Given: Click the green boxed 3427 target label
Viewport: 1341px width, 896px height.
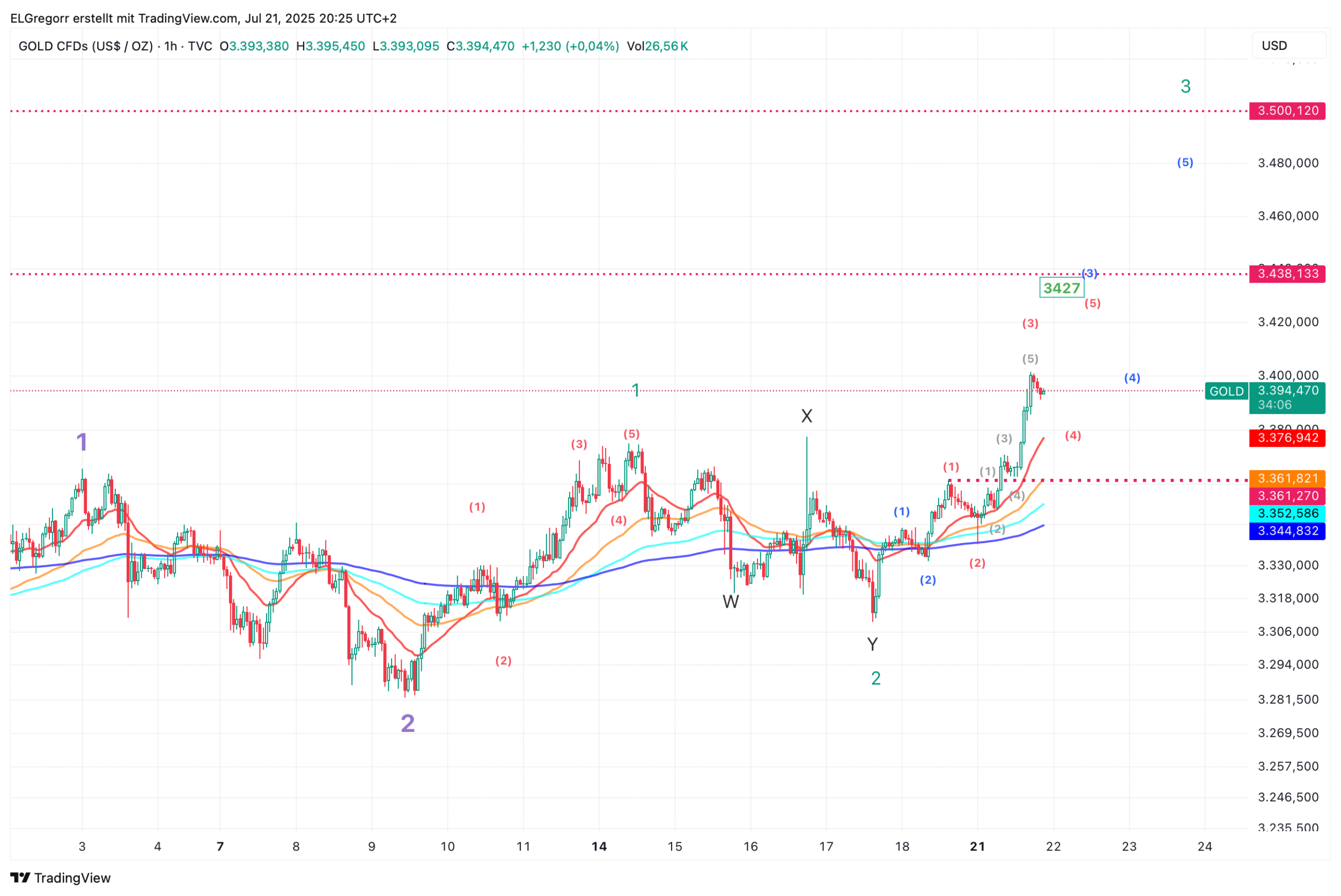Looking at the screenshot, I should [1061, 288].
